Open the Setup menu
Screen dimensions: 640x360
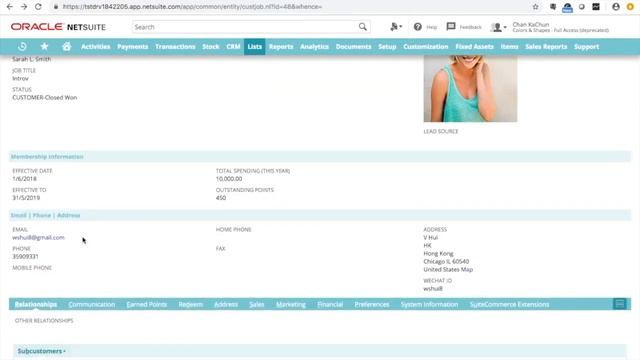[387, 47]
